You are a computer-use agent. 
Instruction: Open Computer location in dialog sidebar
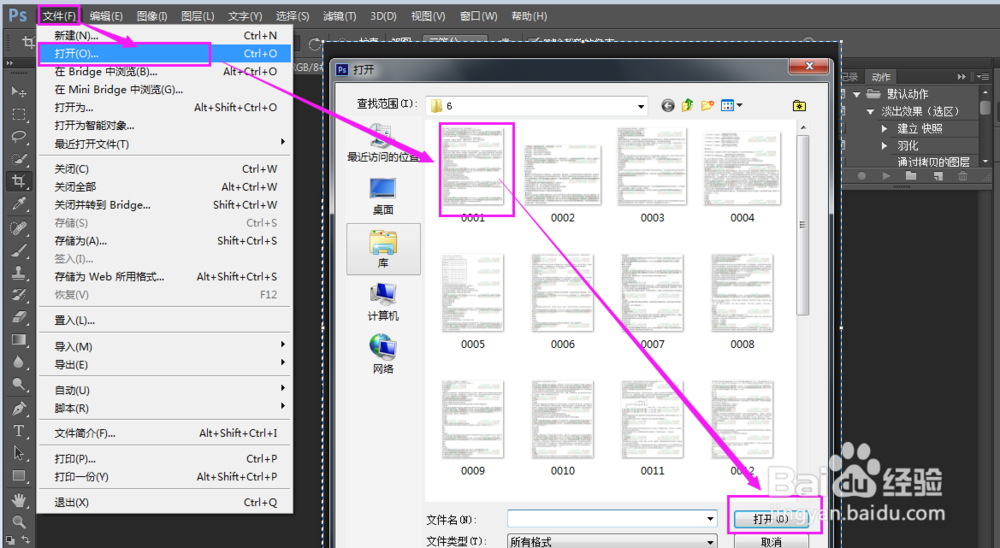click(x=383, y=301)
